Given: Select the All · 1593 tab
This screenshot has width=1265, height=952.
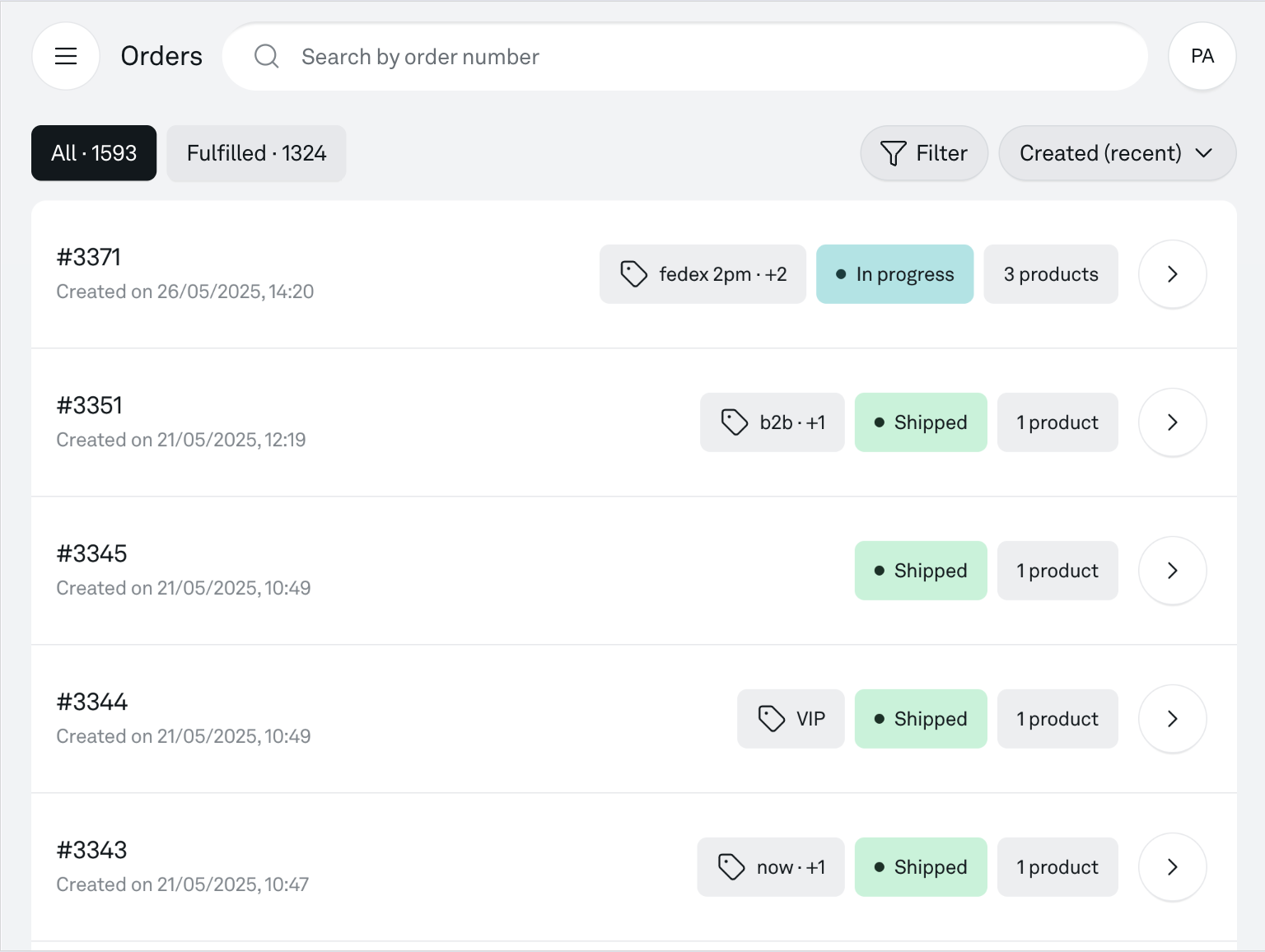Looking at the screenshot, I should point(94,153).
